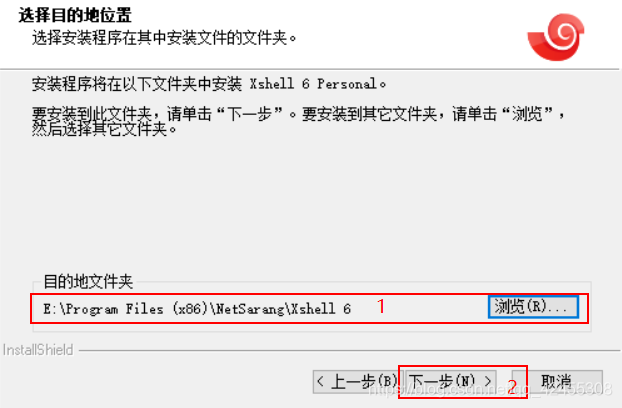Open the 浏览(R)... folder browser
The width and height of the screenshot is (622, 408).
click(533, 306)
